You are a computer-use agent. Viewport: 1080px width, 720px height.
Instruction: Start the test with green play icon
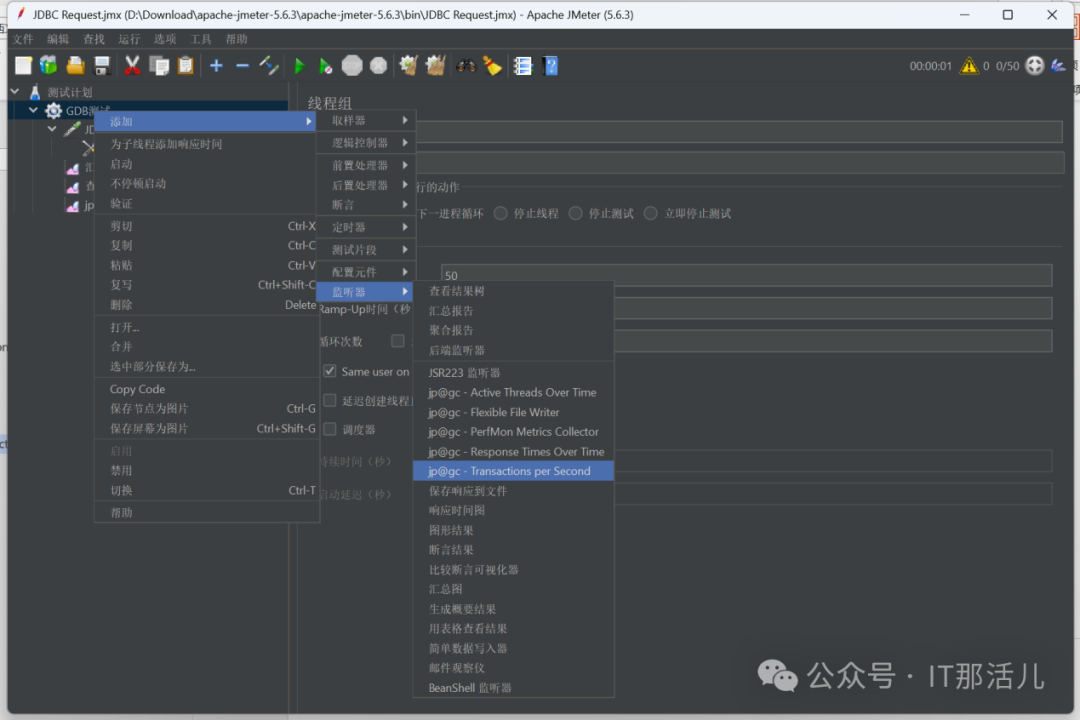[300, 65]
